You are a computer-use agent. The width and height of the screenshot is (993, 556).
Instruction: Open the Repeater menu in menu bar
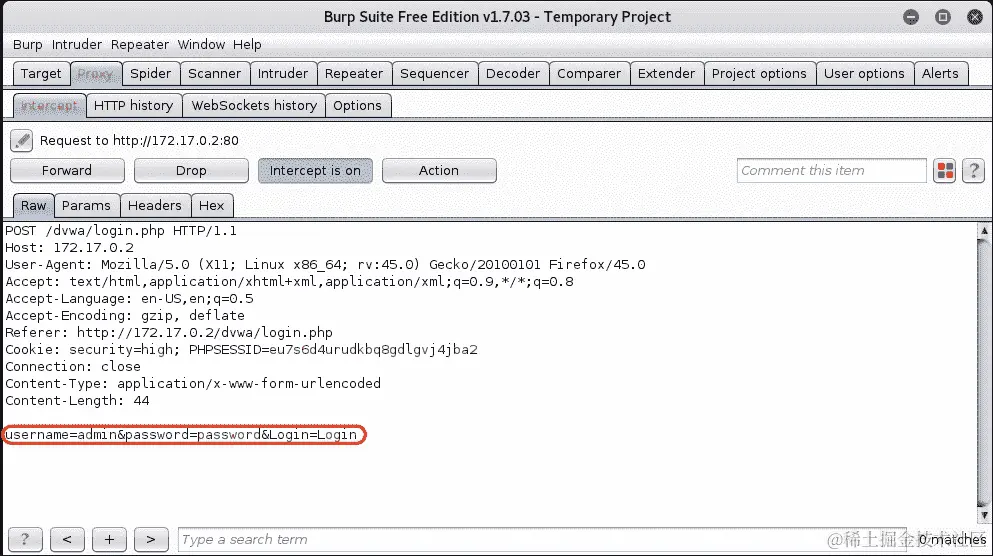click(140, 44)
